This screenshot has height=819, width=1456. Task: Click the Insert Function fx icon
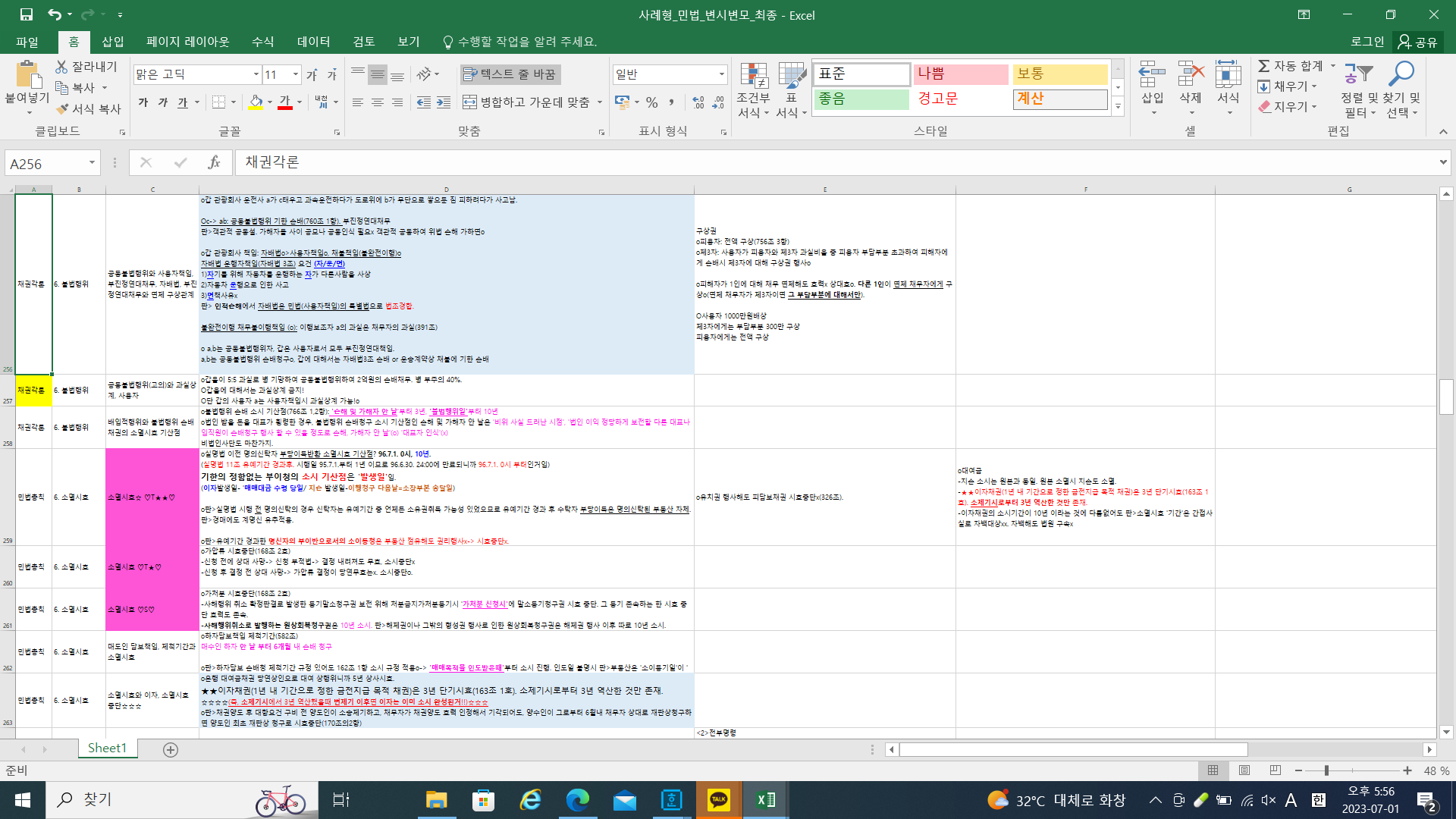pos(214,162)
